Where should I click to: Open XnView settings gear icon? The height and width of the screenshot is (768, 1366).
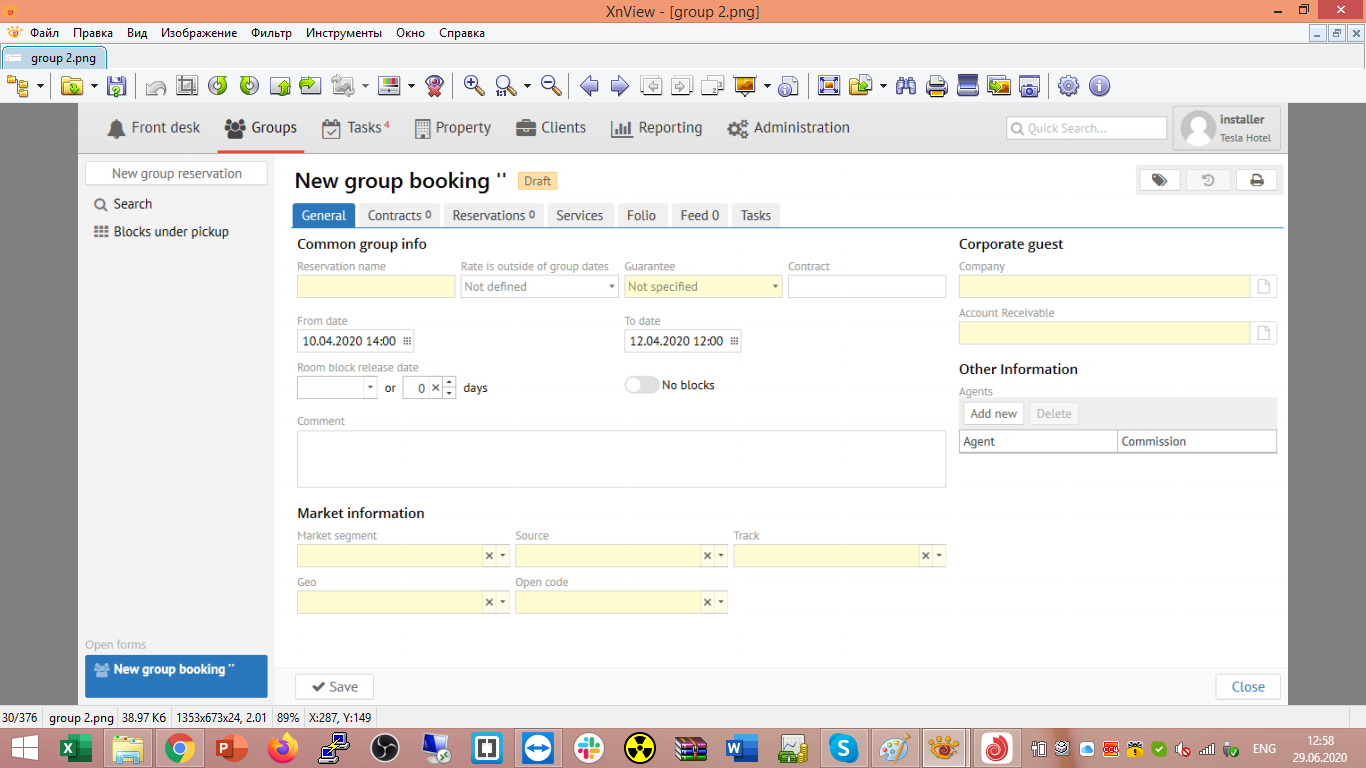(x=1069, y=86)
